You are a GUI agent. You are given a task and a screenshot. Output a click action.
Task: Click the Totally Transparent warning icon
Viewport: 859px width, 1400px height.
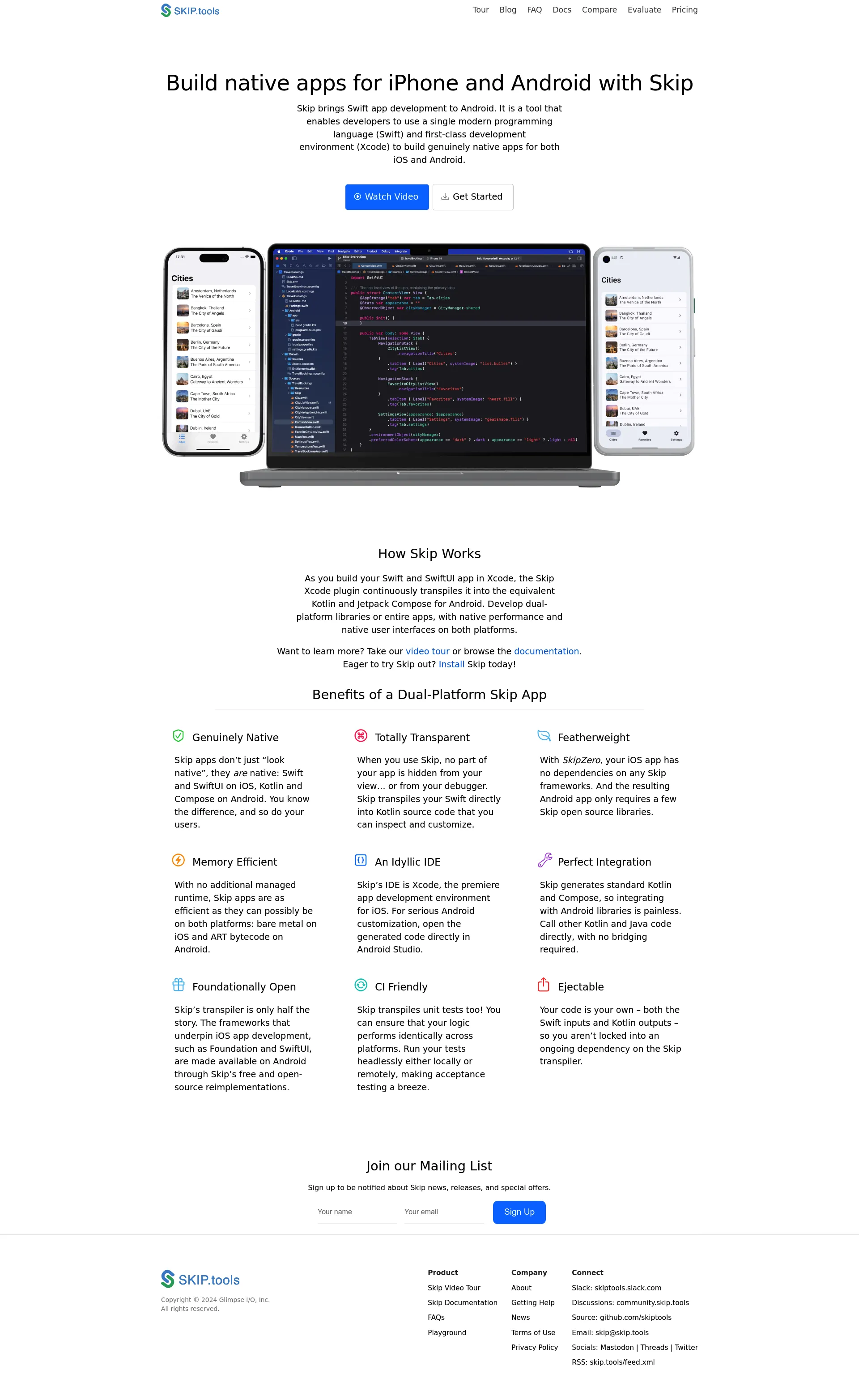pos(360,735)
